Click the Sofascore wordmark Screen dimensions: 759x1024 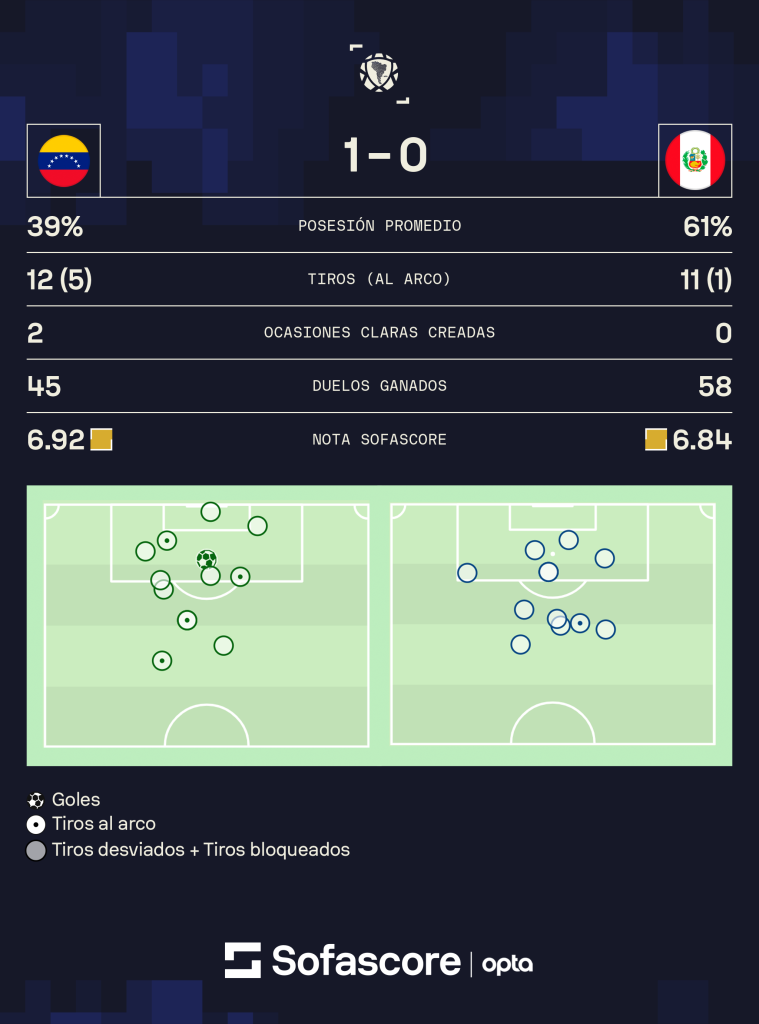(x=366, y=961)
